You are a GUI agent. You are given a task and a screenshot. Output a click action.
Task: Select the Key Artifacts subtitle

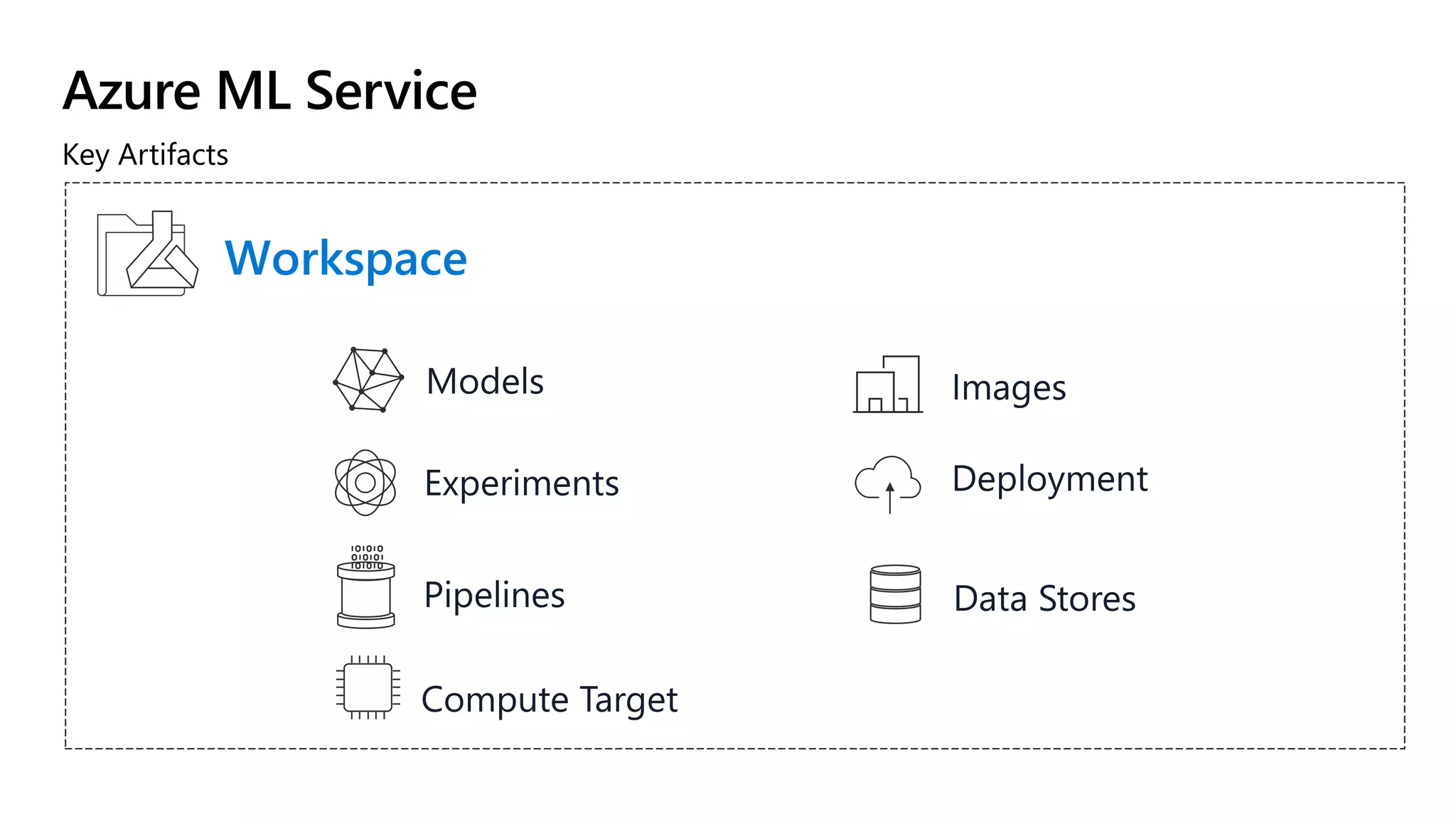coord(145,155)
